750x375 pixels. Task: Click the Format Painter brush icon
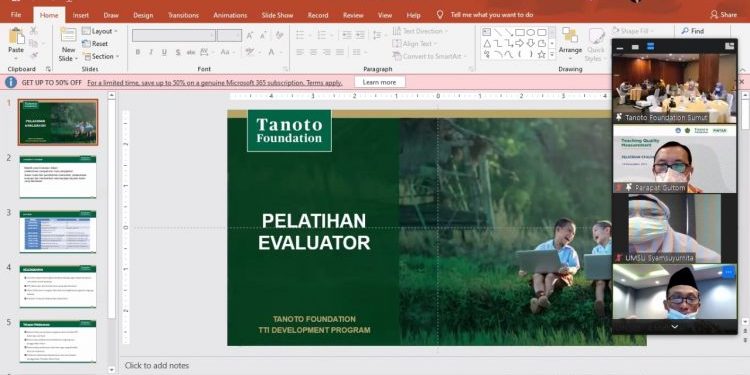point(33,56)
